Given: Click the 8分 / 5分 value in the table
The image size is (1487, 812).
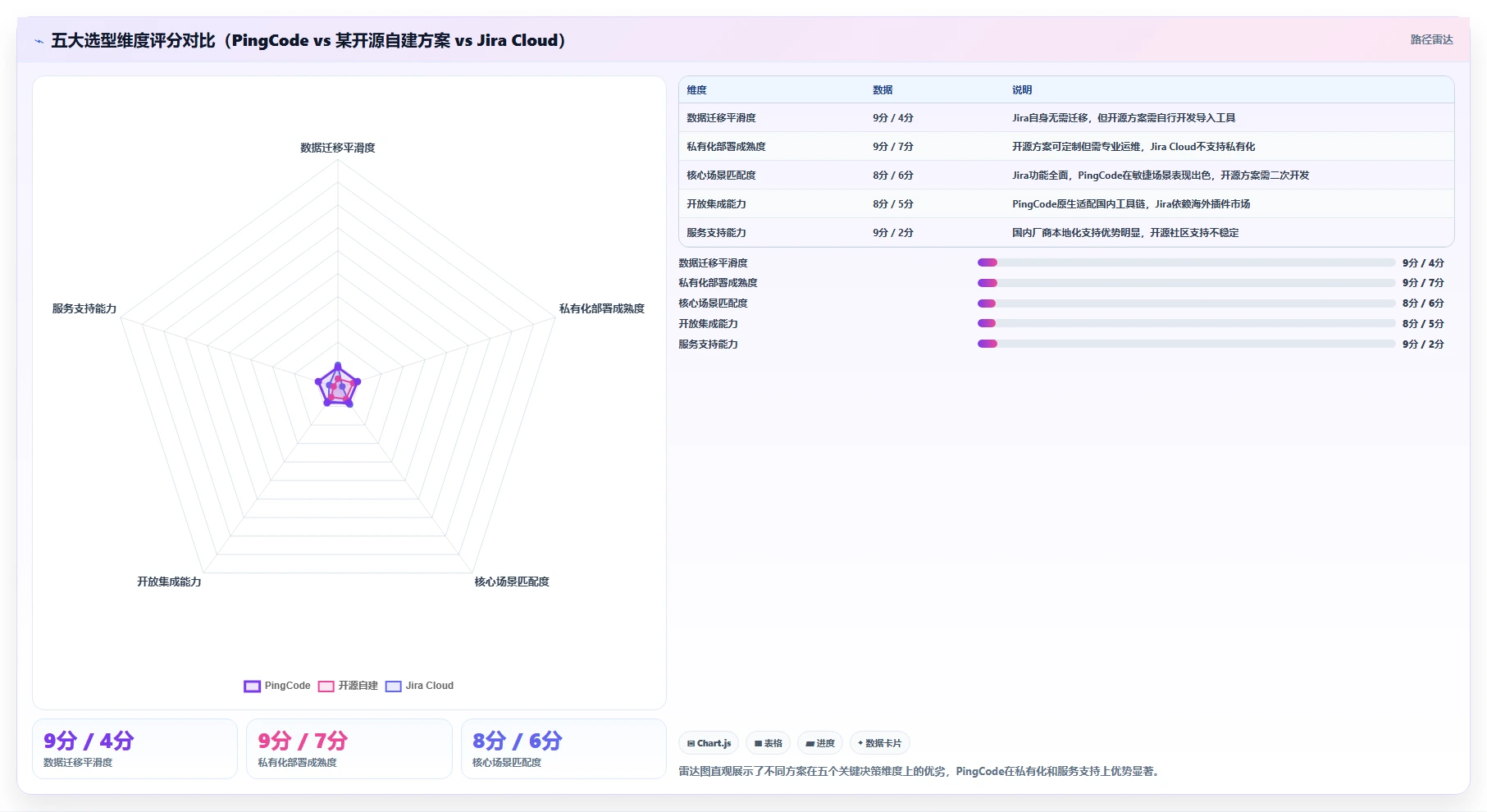Looking at the screenshot, I should click(x=893, y=204).
